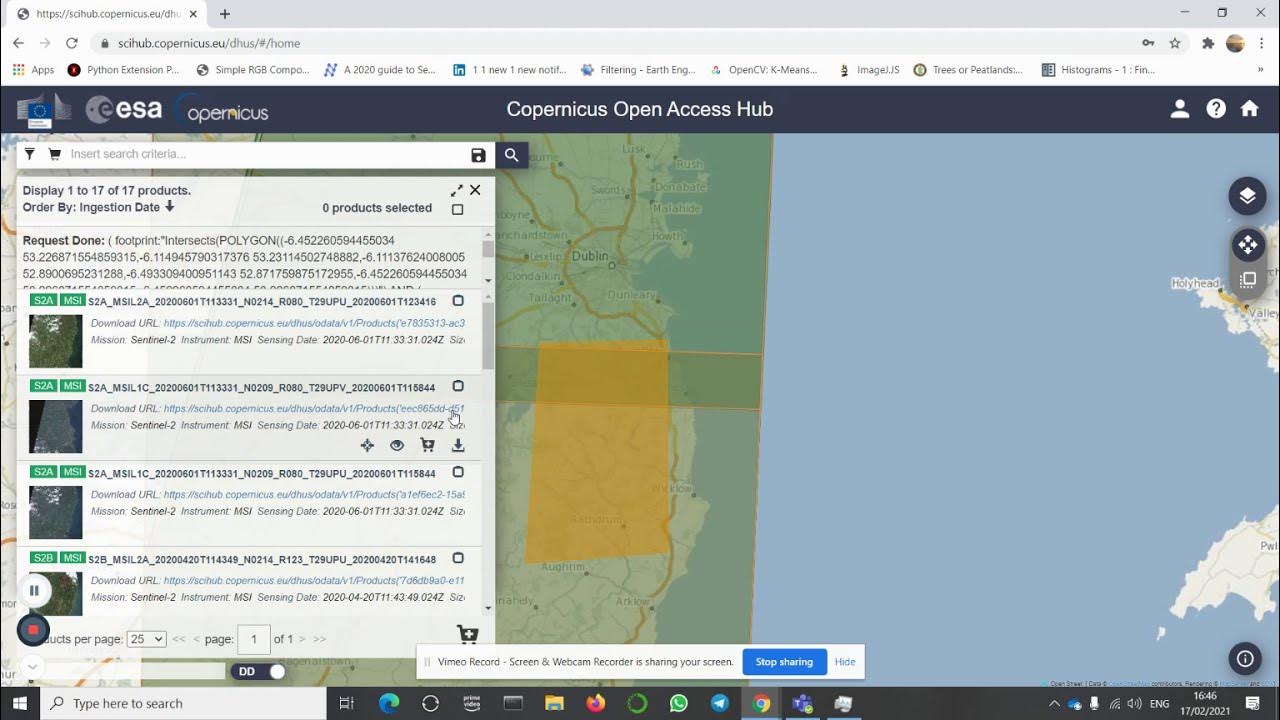
Task: Click Stop sharing button
Action: tap(784, 662)
